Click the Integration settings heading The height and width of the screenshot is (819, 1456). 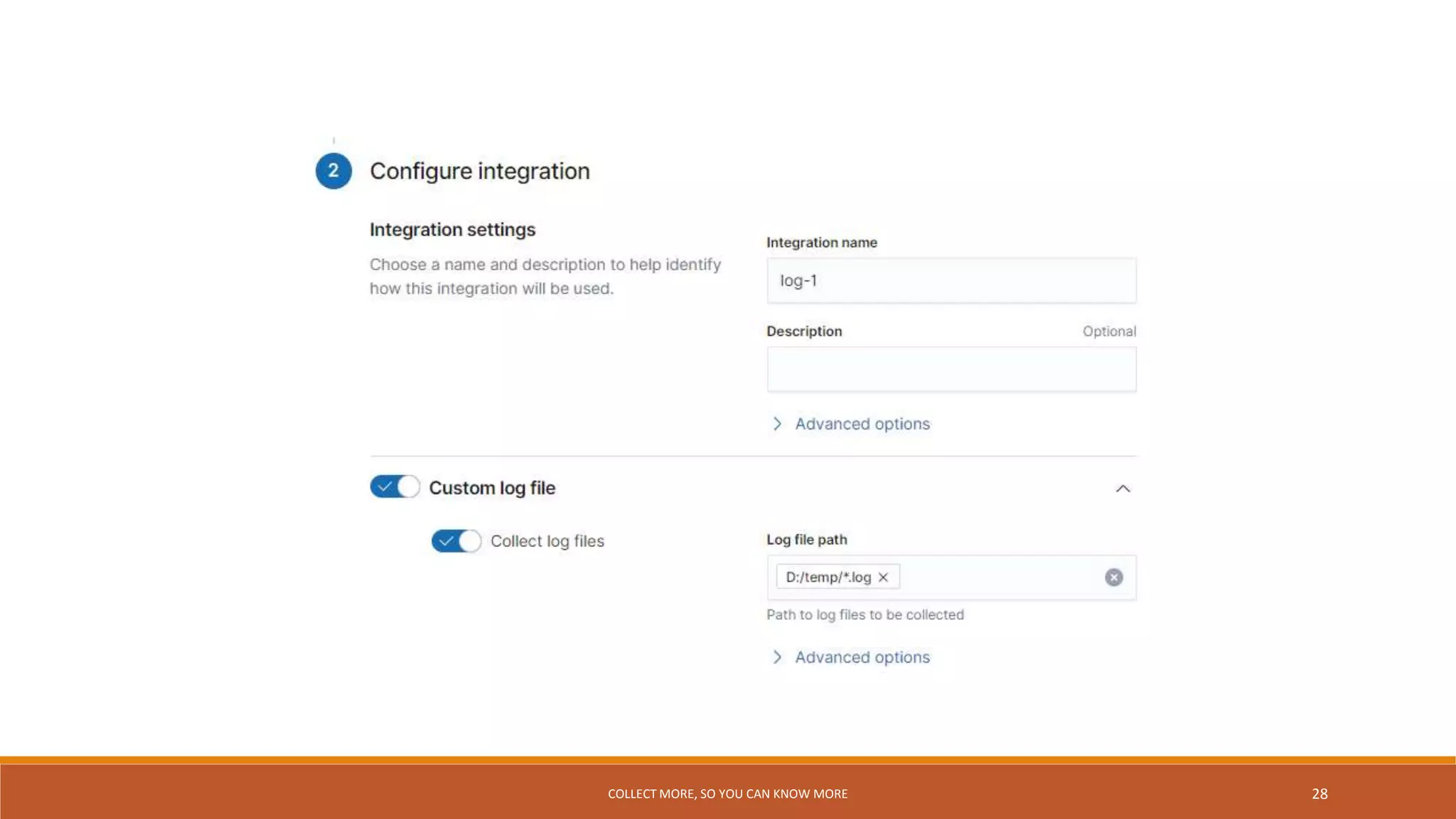tap(452, 230)
